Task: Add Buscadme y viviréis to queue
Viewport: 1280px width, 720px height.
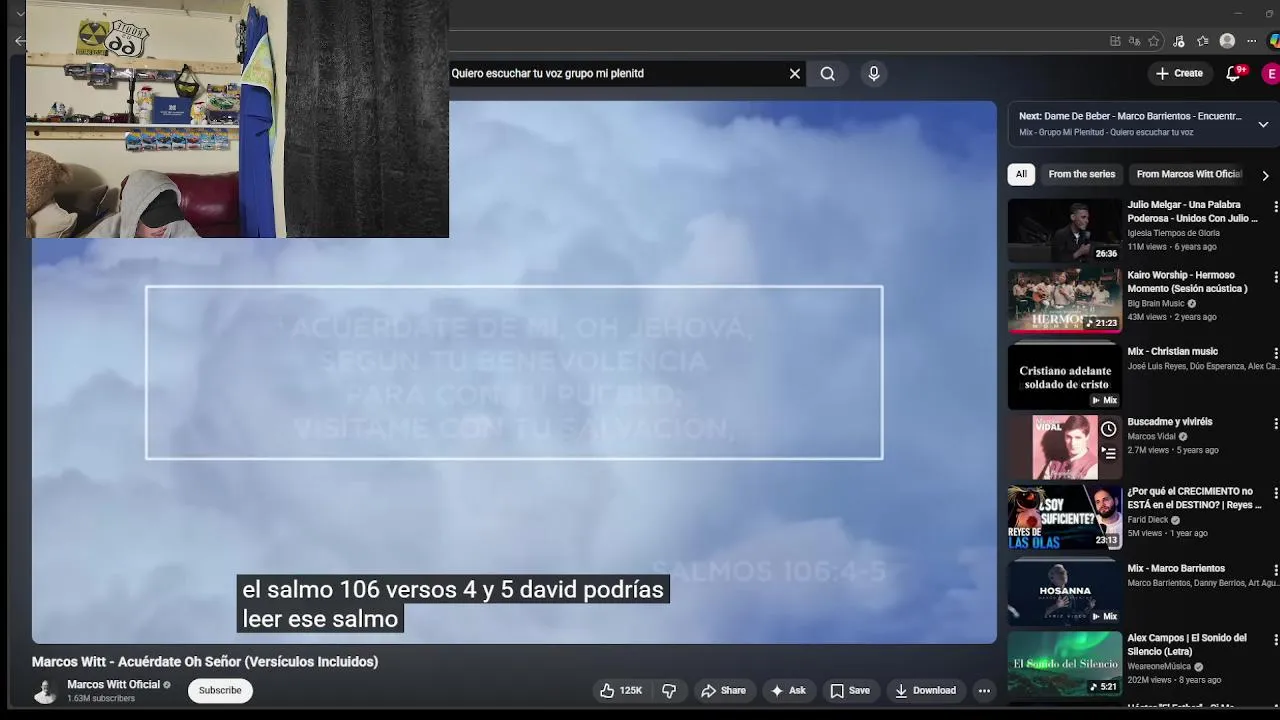Action: pos(1108,453)
